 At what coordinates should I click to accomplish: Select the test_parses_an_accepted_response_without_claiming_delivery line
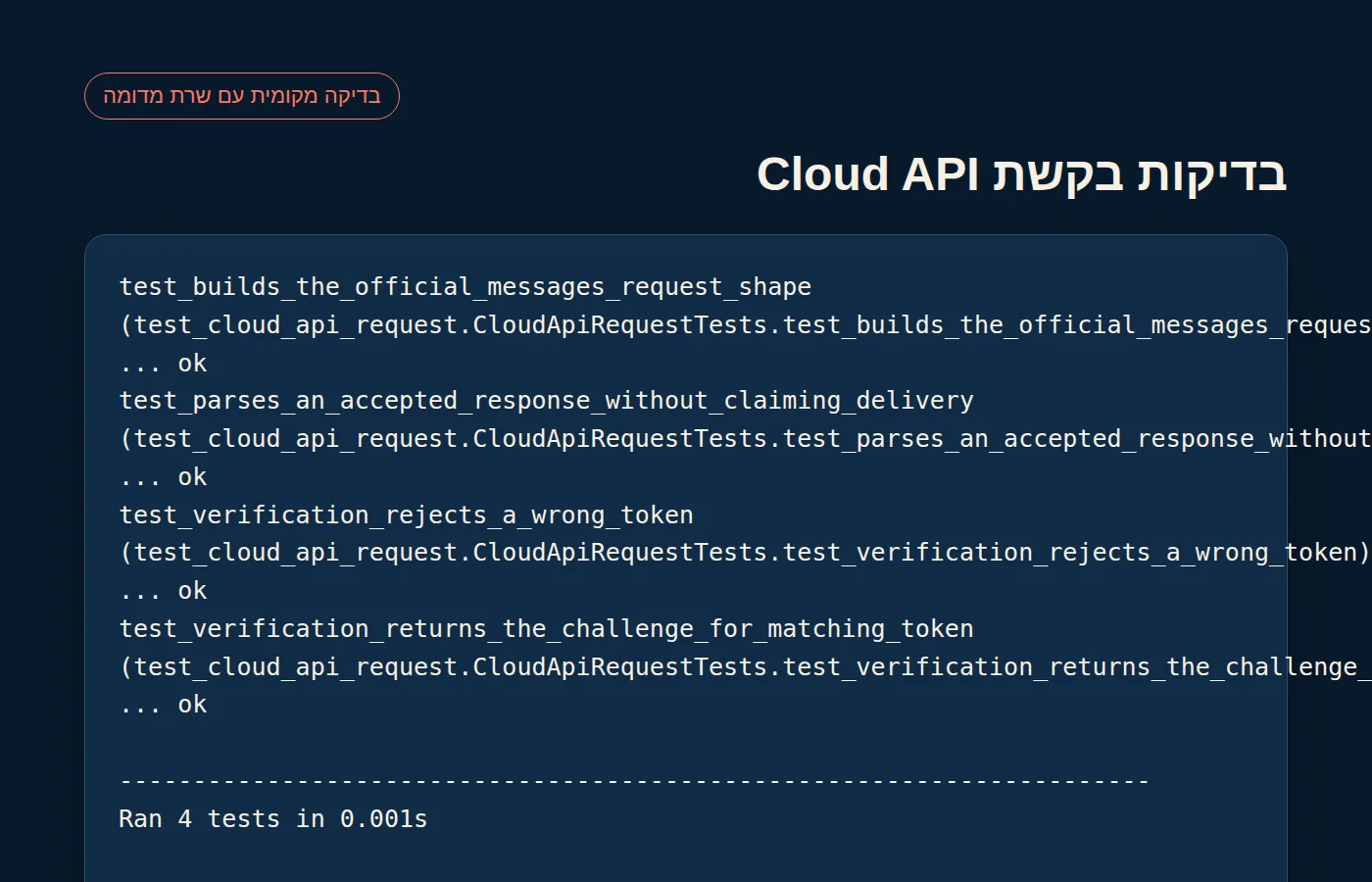pos(547,401)
